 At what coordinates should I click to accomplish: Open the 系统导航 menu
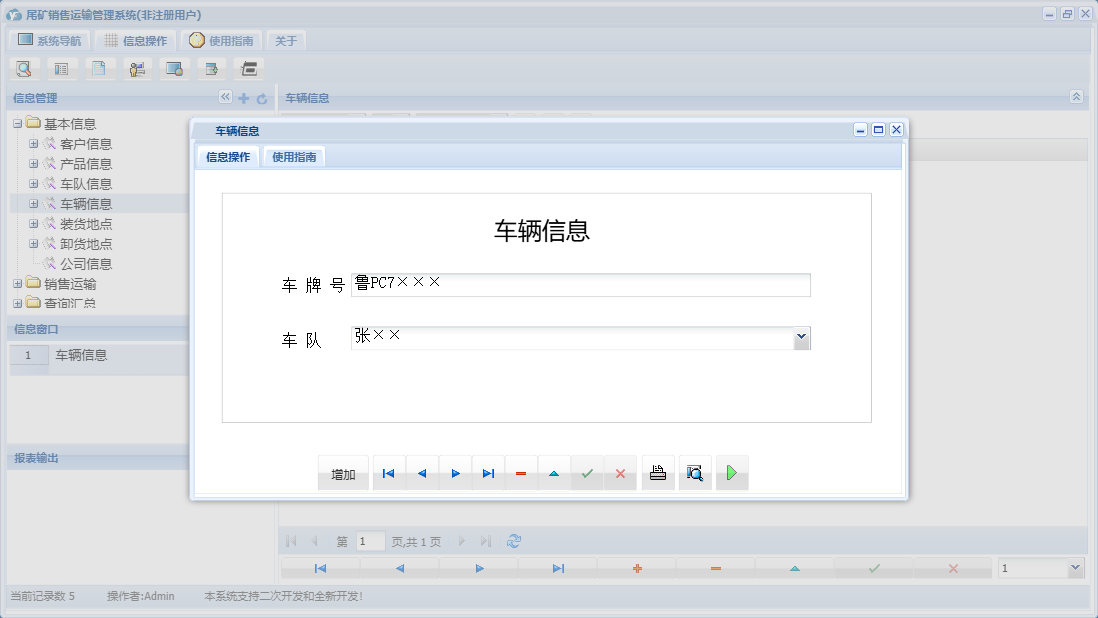(48, 39)
